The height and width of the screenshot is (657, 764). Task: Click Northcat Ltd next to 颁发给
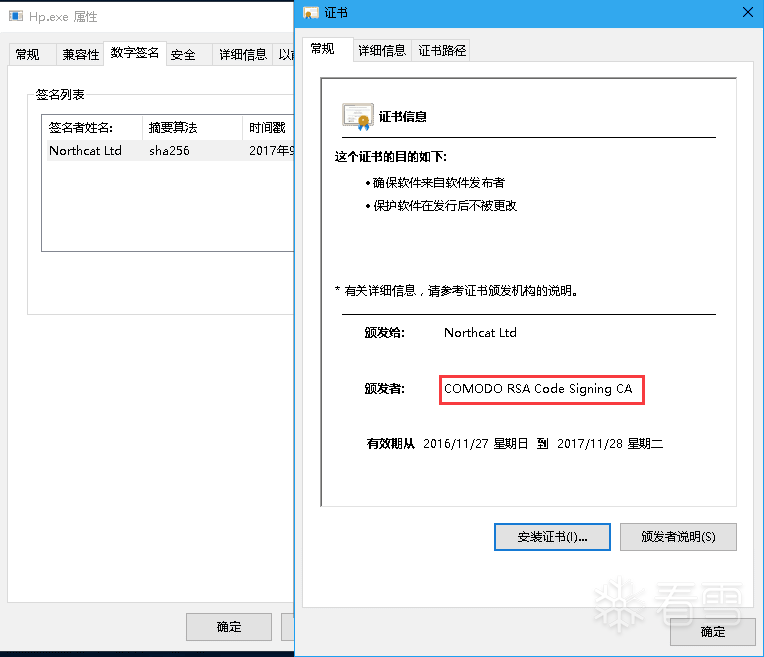point(480,333)
